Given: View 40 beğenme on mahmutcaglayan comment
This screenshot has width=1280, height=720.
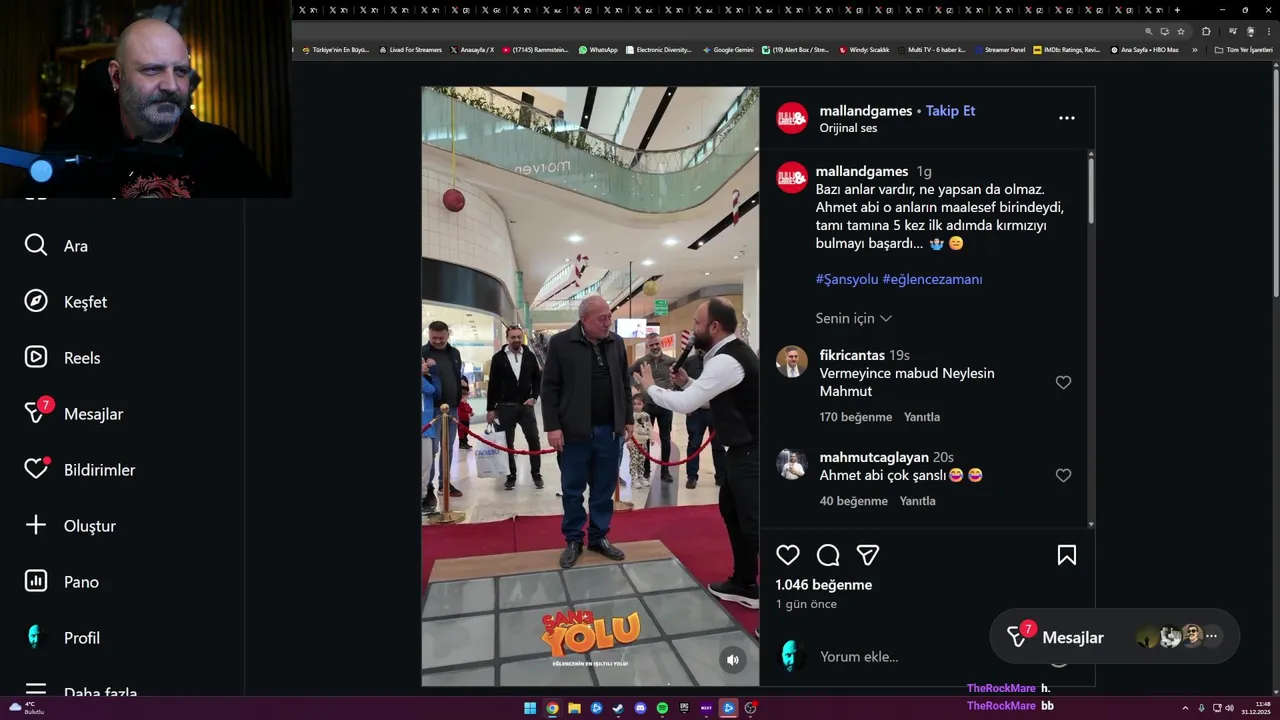Looking at the screenshot, I should [x=854, y=501].
